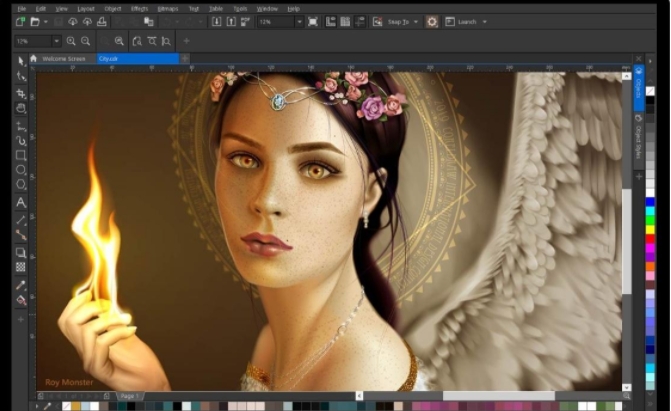
Task: Click the Zoom in magnifier
Action: pos(71,41)
